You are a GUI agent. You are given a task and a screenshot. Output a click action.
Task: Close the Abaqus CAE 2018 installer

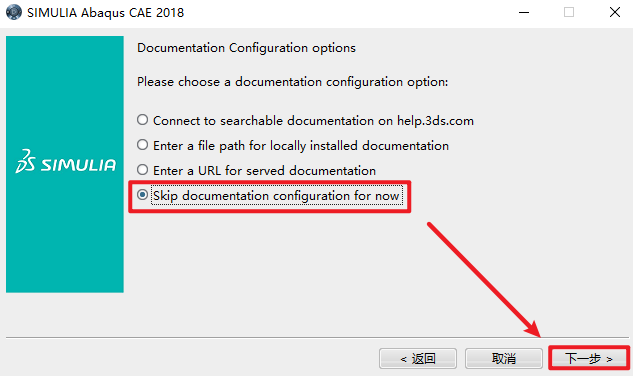point(614,12)
